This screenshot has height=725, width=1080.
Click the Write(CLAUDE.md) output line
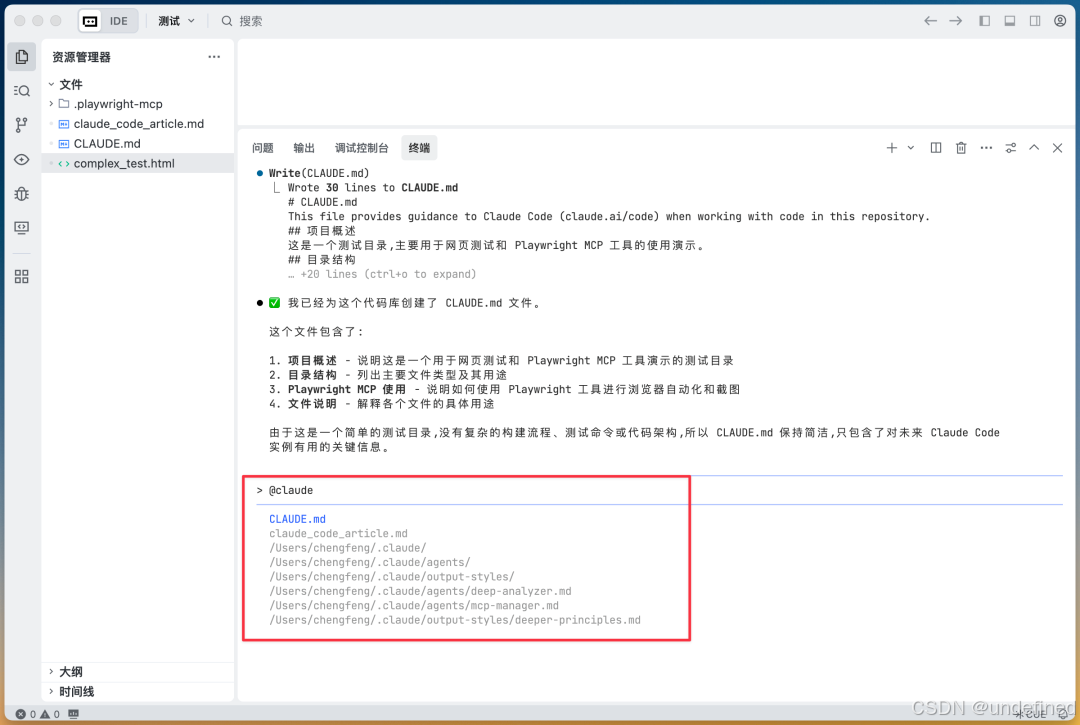point(318,173)
